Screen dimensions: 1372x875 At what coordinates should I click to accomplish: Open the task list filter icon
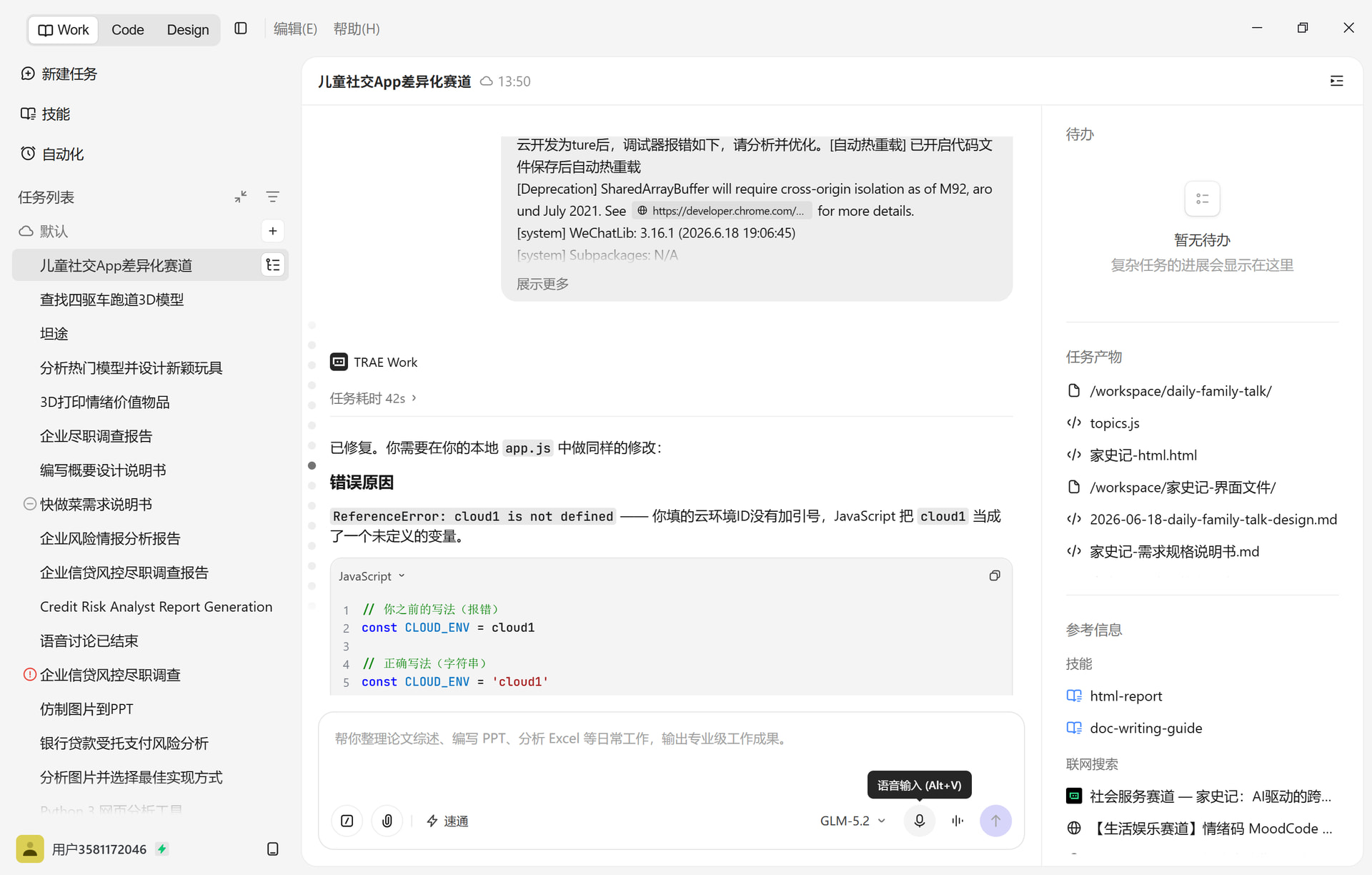click(272, 197)
